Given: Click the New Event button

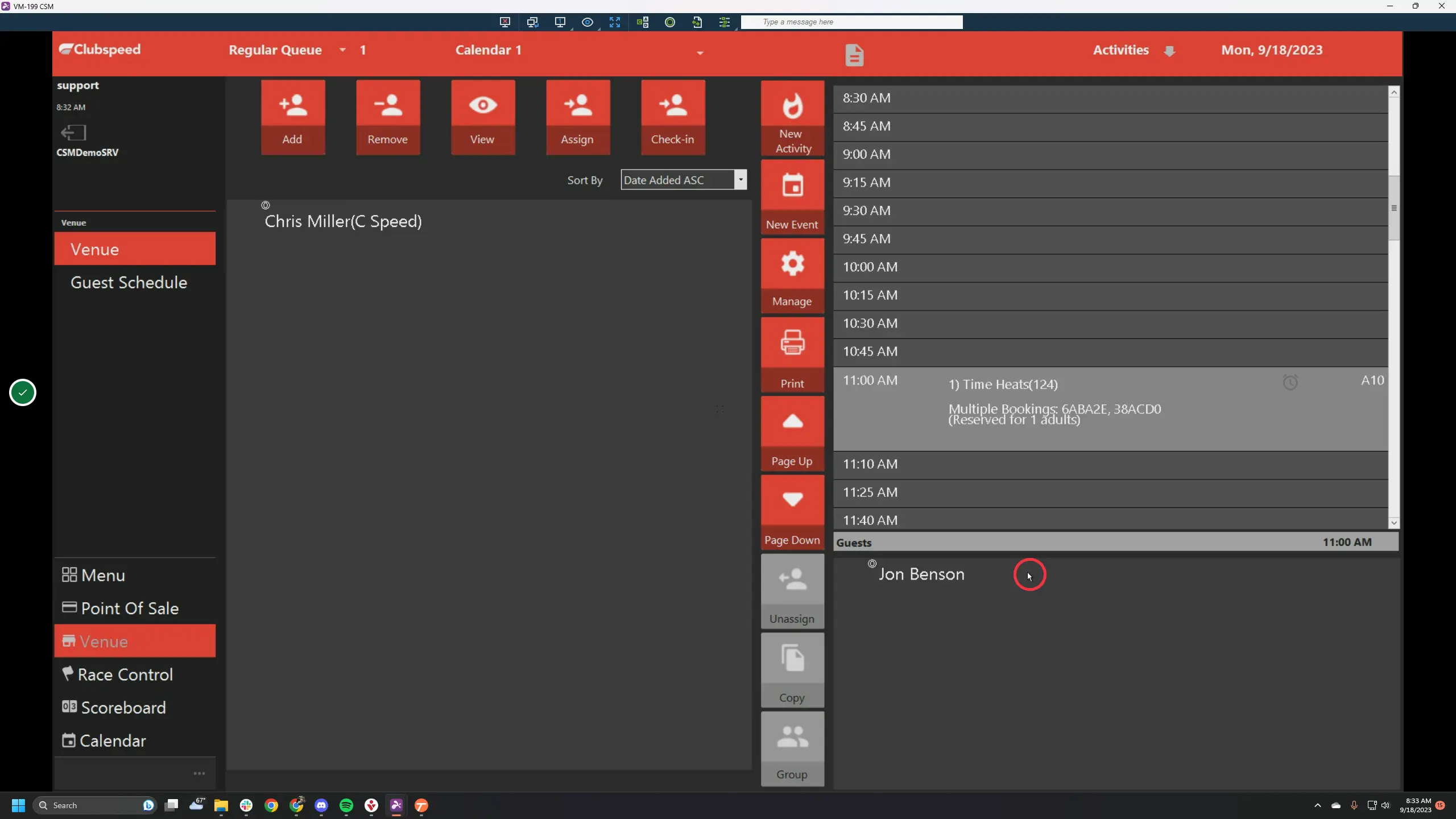Looking at the screenshot, I should [792, 197].
